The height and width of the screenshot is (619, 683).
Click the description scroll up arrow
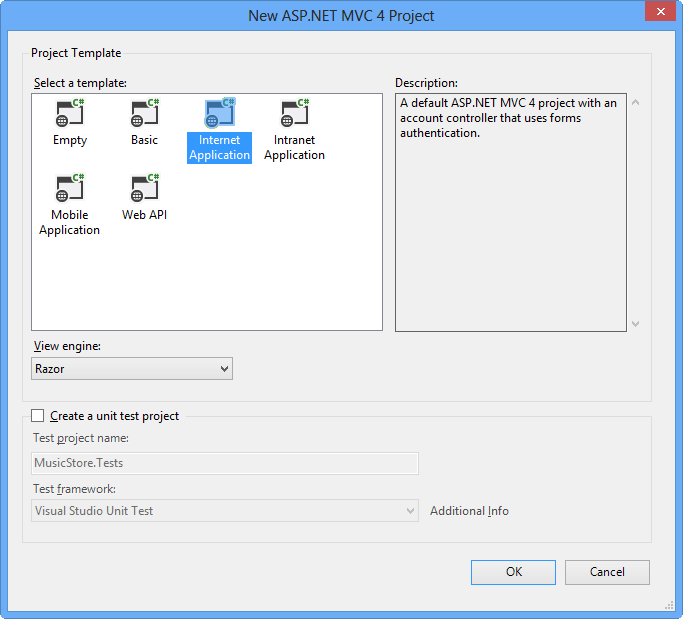(x=636, y=102)
